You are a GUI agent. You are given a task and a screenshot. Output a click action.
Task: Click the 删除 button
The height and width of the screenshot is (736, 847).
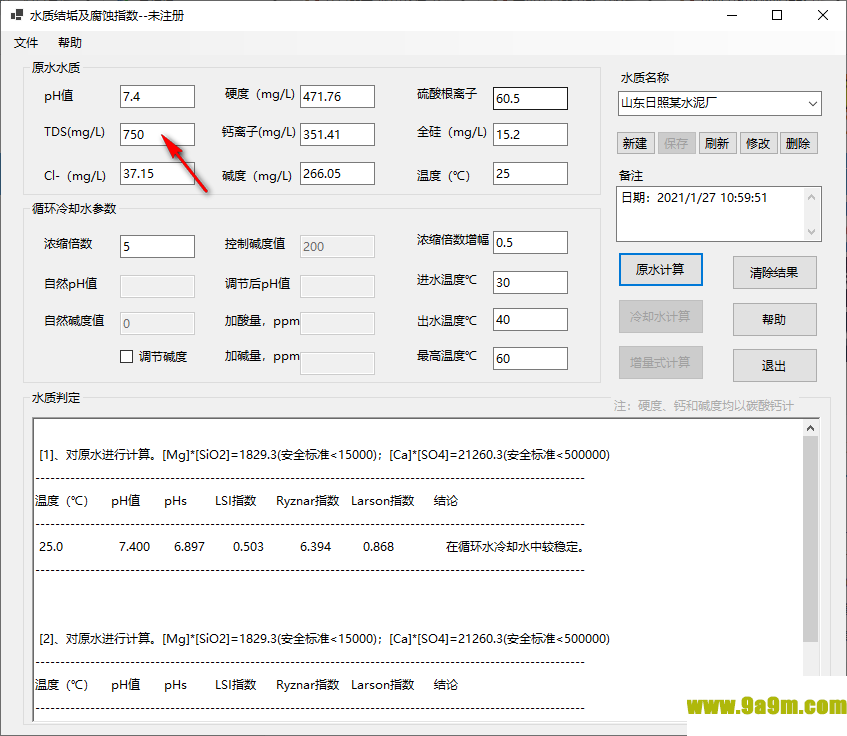[x=798, y=143]
